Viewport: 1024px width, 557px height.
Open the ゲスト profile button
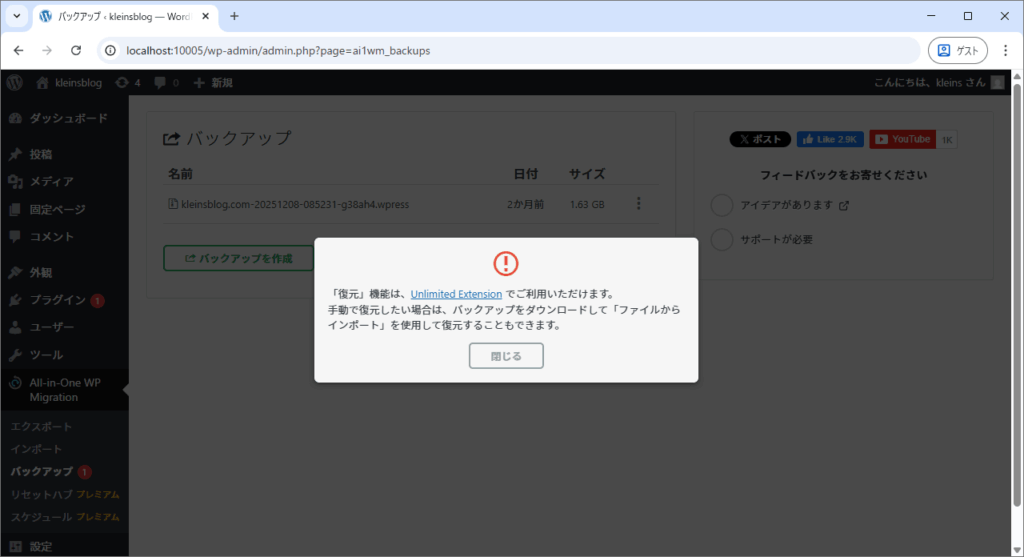coord(957,50)
